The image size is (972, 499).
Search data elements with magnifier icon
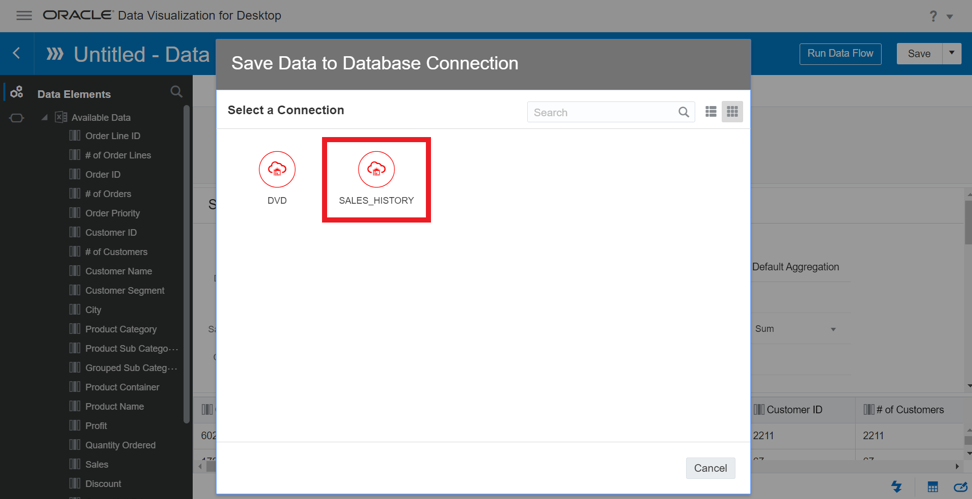(x=177, y=92)
